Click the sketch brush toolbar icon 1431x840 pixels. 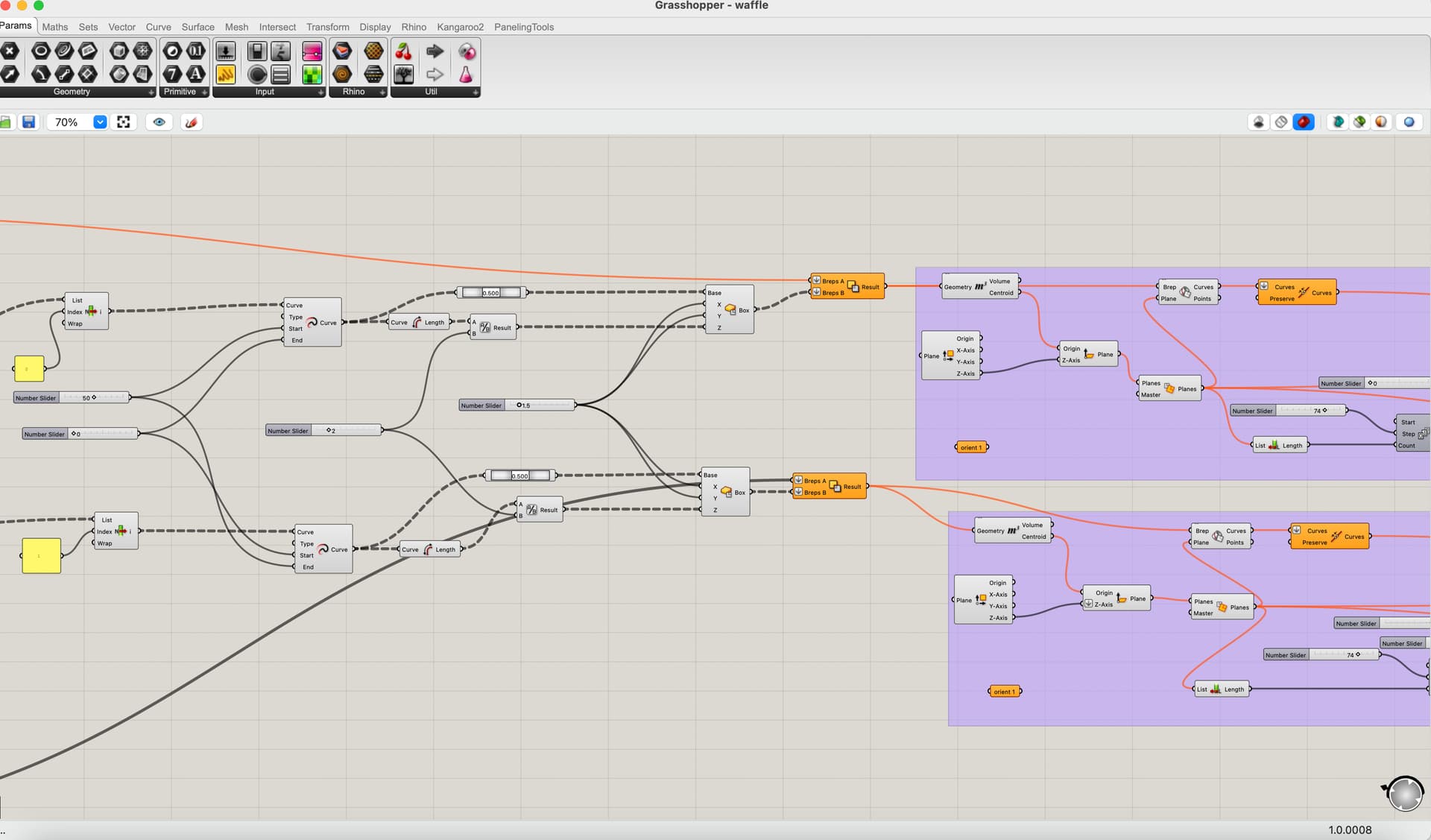191,122
